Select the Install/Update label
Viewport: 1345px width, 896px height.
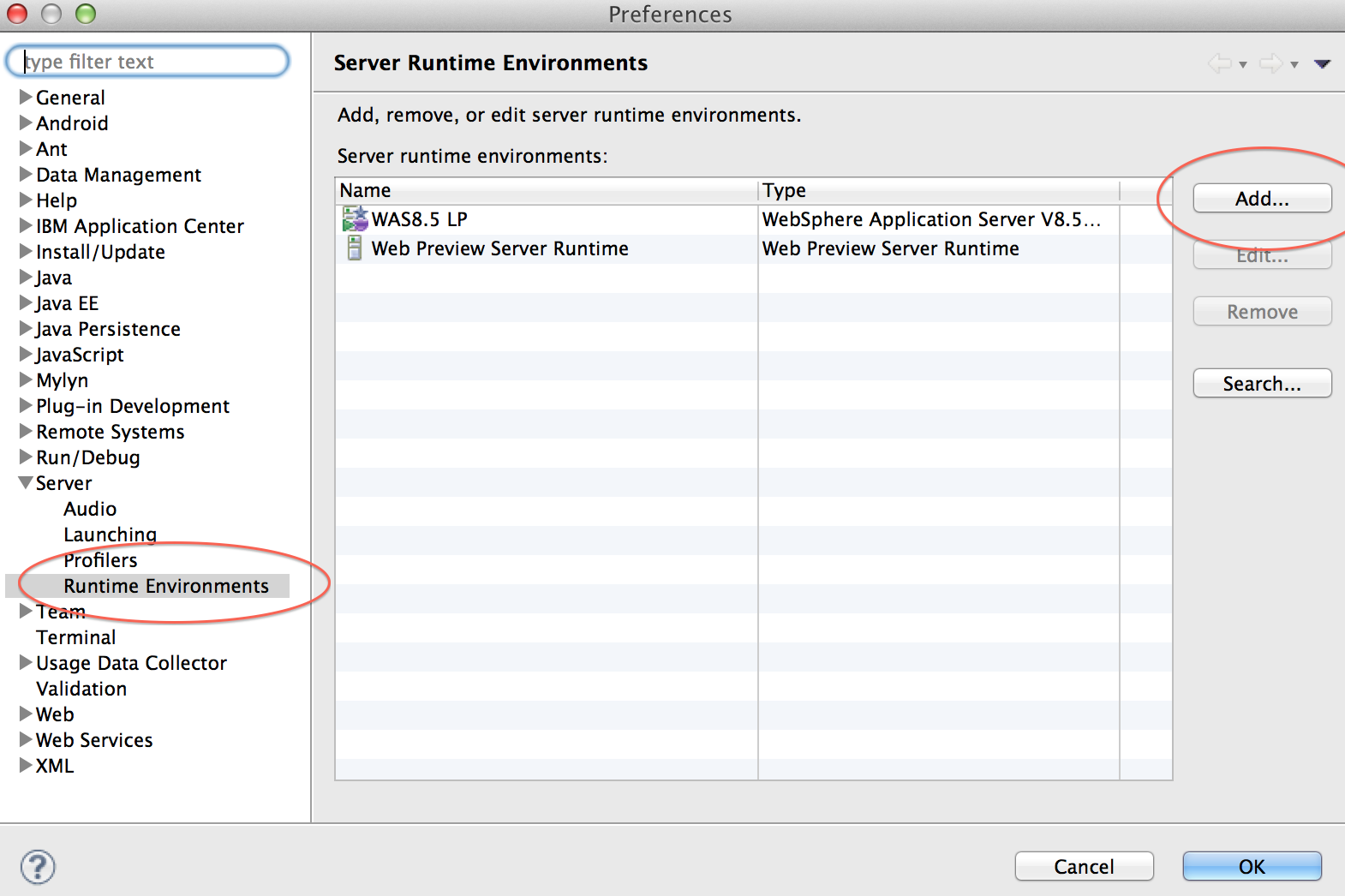[x=101, y=252]
